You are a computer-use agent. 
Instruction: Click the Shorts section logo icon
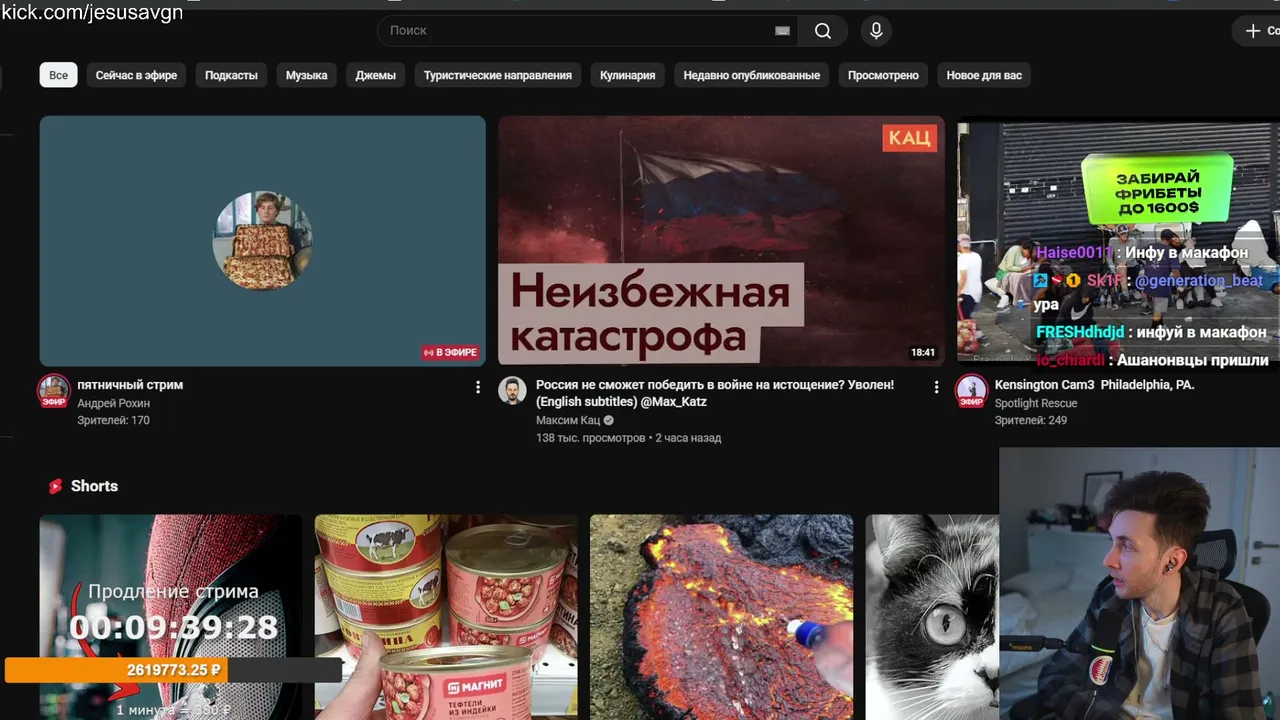(55, 486)
